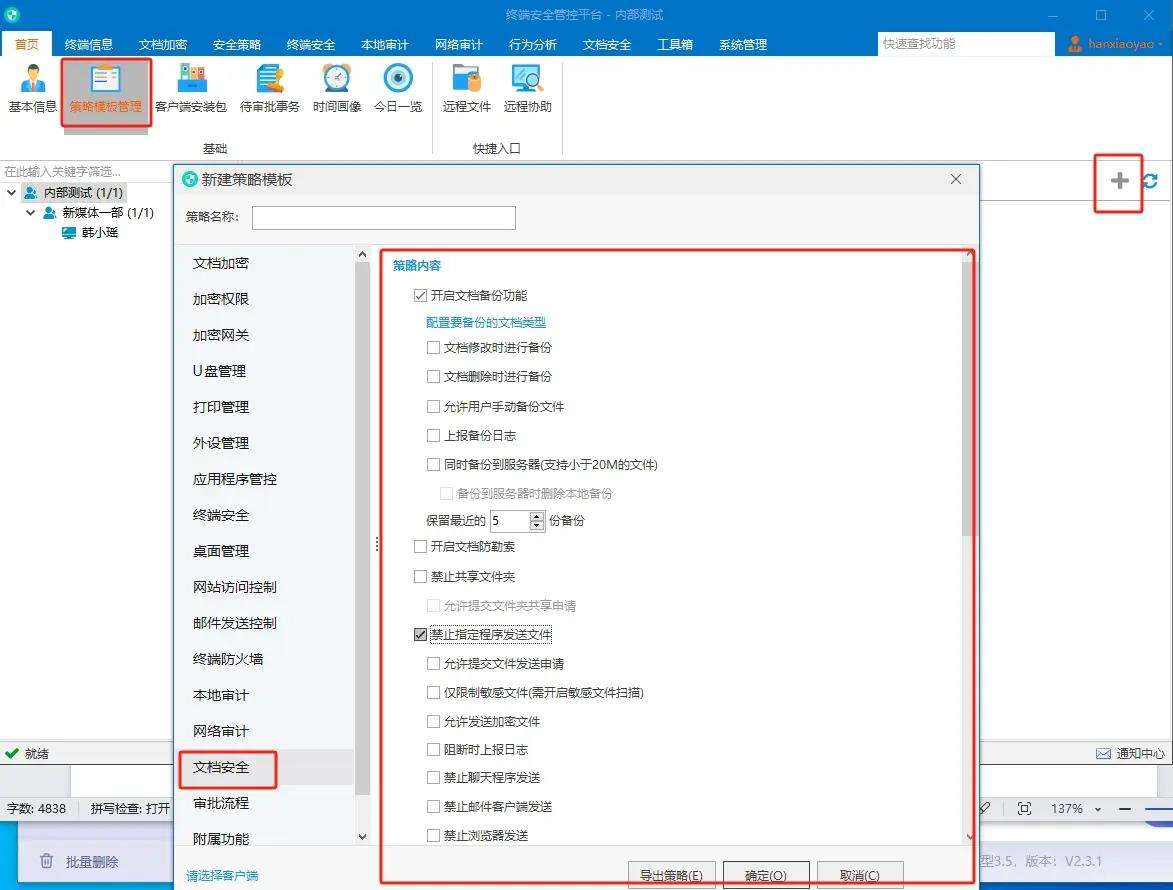Switch to the 首页 tab
Screen dimensions: 1173x890
pos(26,44)
